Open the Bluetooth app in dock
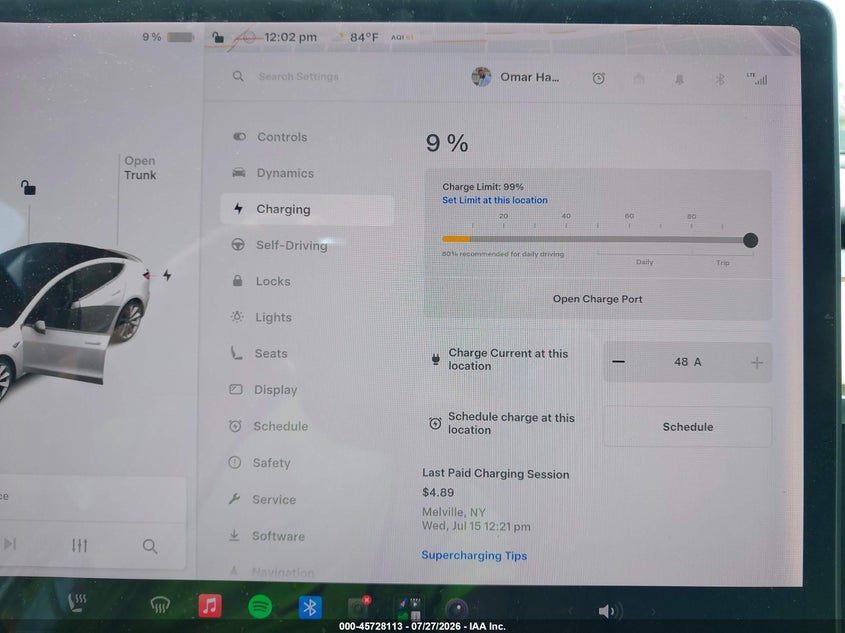845x633 pixels. 310,608
